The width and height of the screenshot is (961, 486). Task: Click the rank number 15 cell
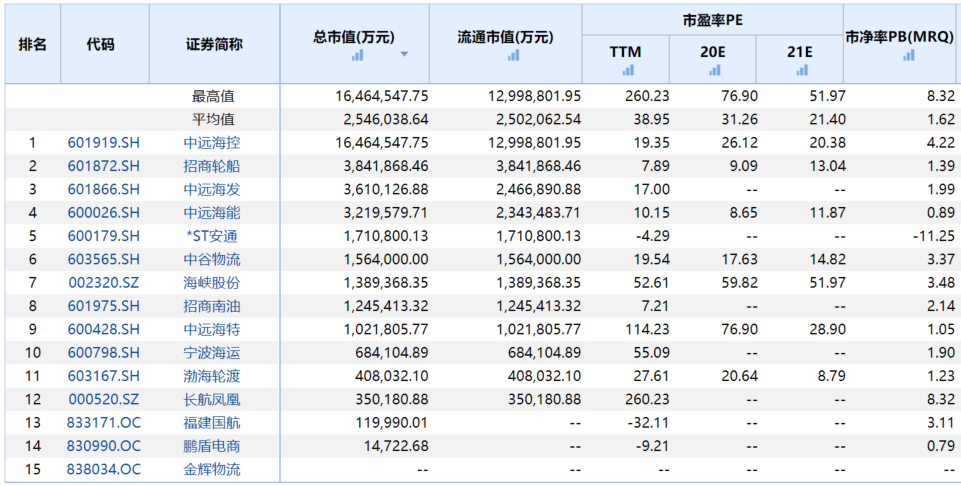click(32, 469)
